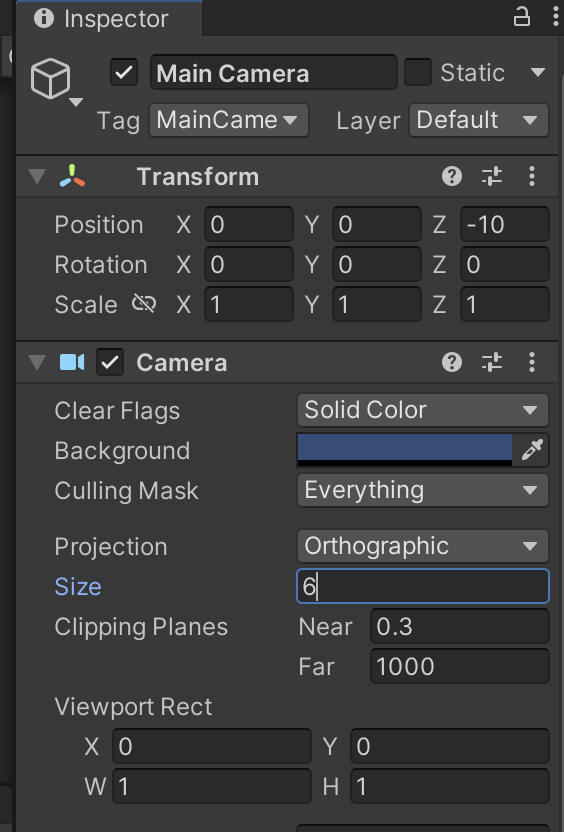This screenshot has width=564, height=832.
Task: Click the Scale Z field
Action: coord(505,304)
